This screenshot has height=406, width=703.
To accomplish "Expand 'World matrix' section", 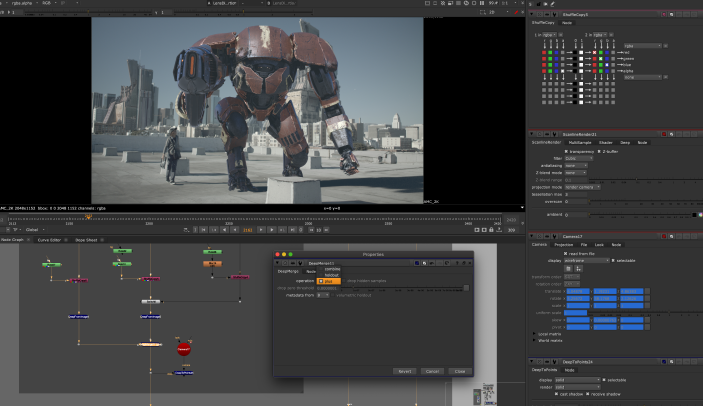I will coord(534,341).
